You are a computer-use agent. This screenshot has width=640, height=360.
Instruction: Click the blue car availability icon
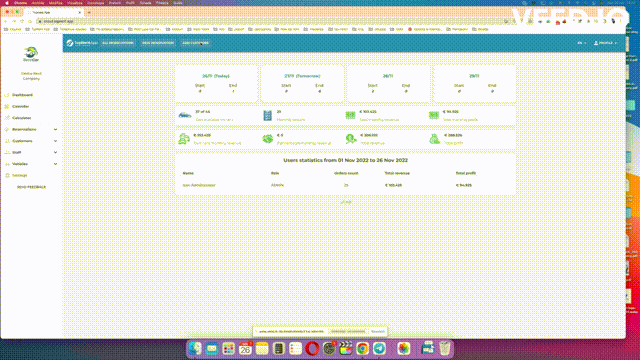pyautogui.click(x=185, y=115)
